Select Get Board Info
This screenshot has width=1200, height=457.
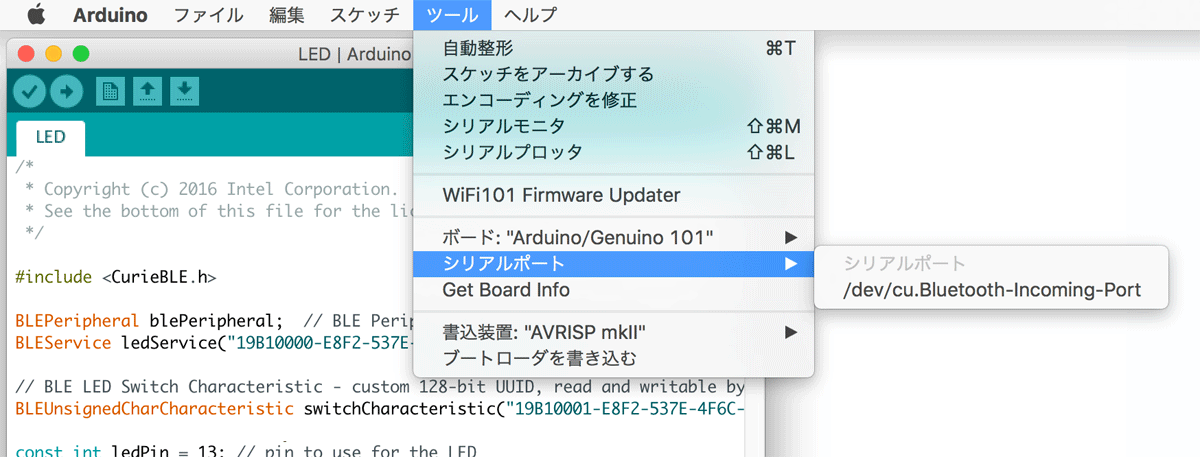pyautogui.click(x=614, y=290)
